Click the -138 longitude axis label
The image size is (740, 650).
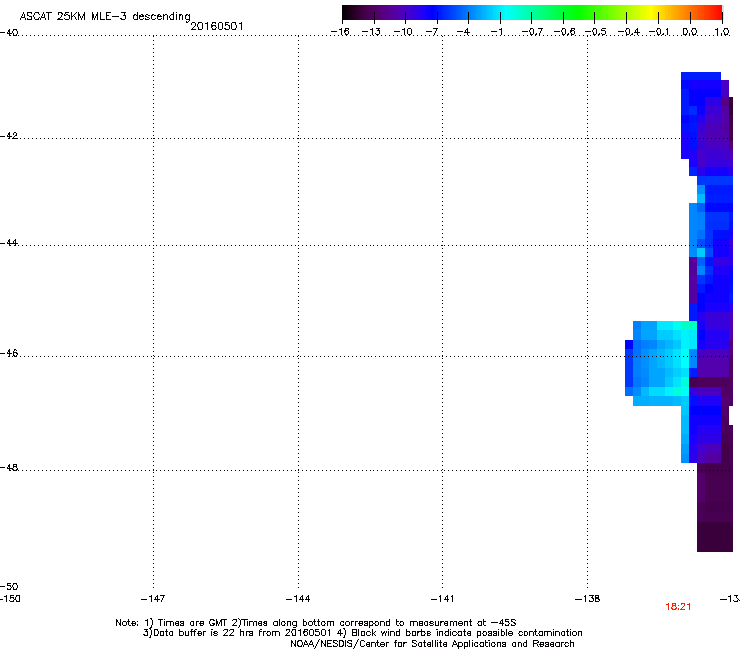(x=588, y=599)
